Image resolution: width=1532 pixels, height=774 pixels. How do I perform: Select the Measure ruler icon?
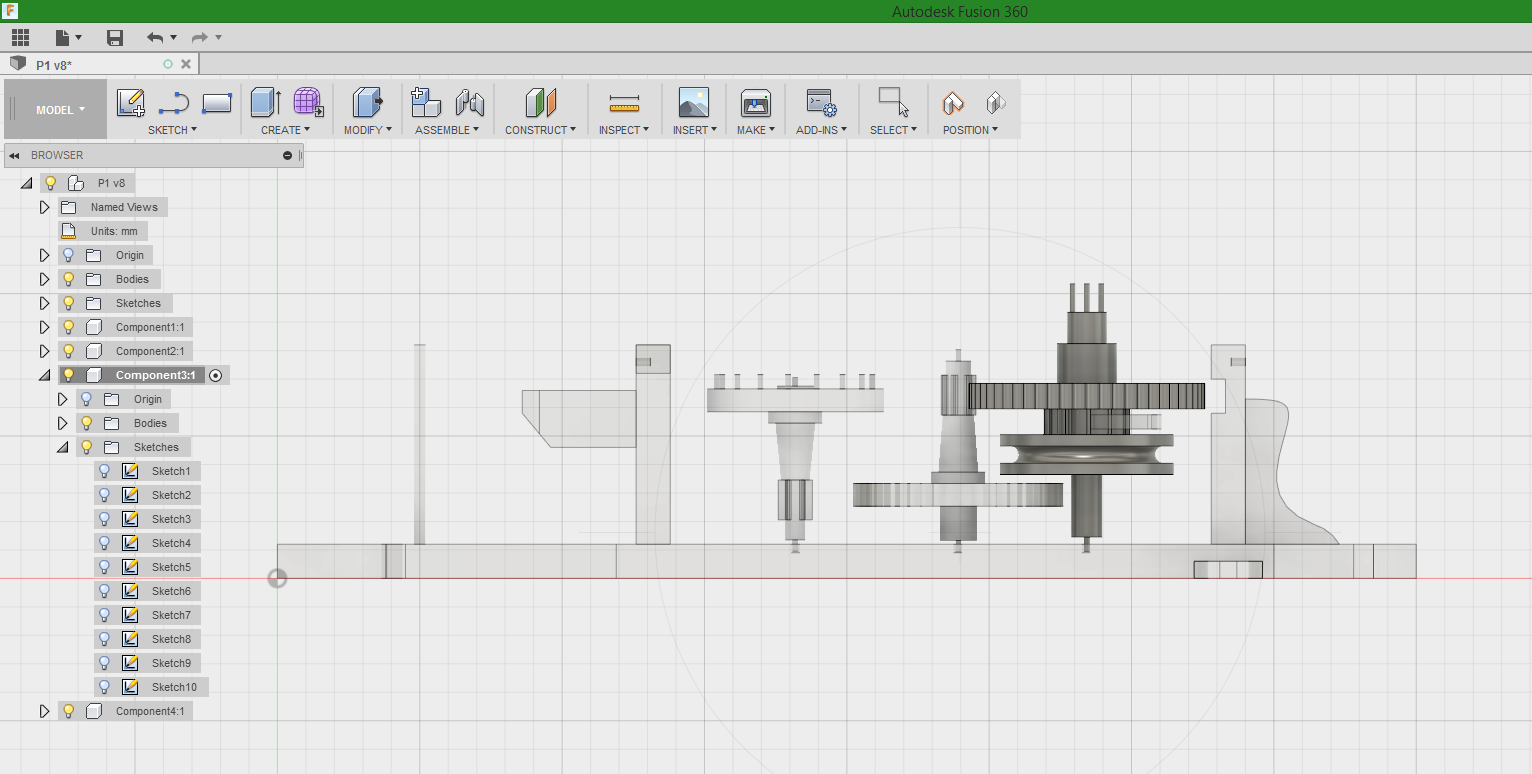[x=624, y=103]
